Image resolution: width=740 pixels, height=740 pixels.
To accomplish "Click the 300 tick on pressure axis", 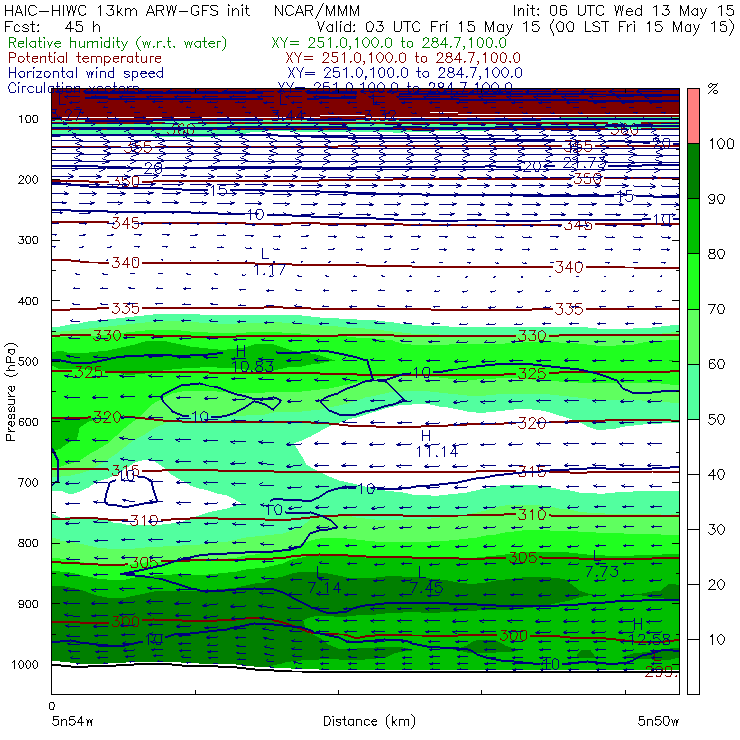I will click(x=28, y=240).
